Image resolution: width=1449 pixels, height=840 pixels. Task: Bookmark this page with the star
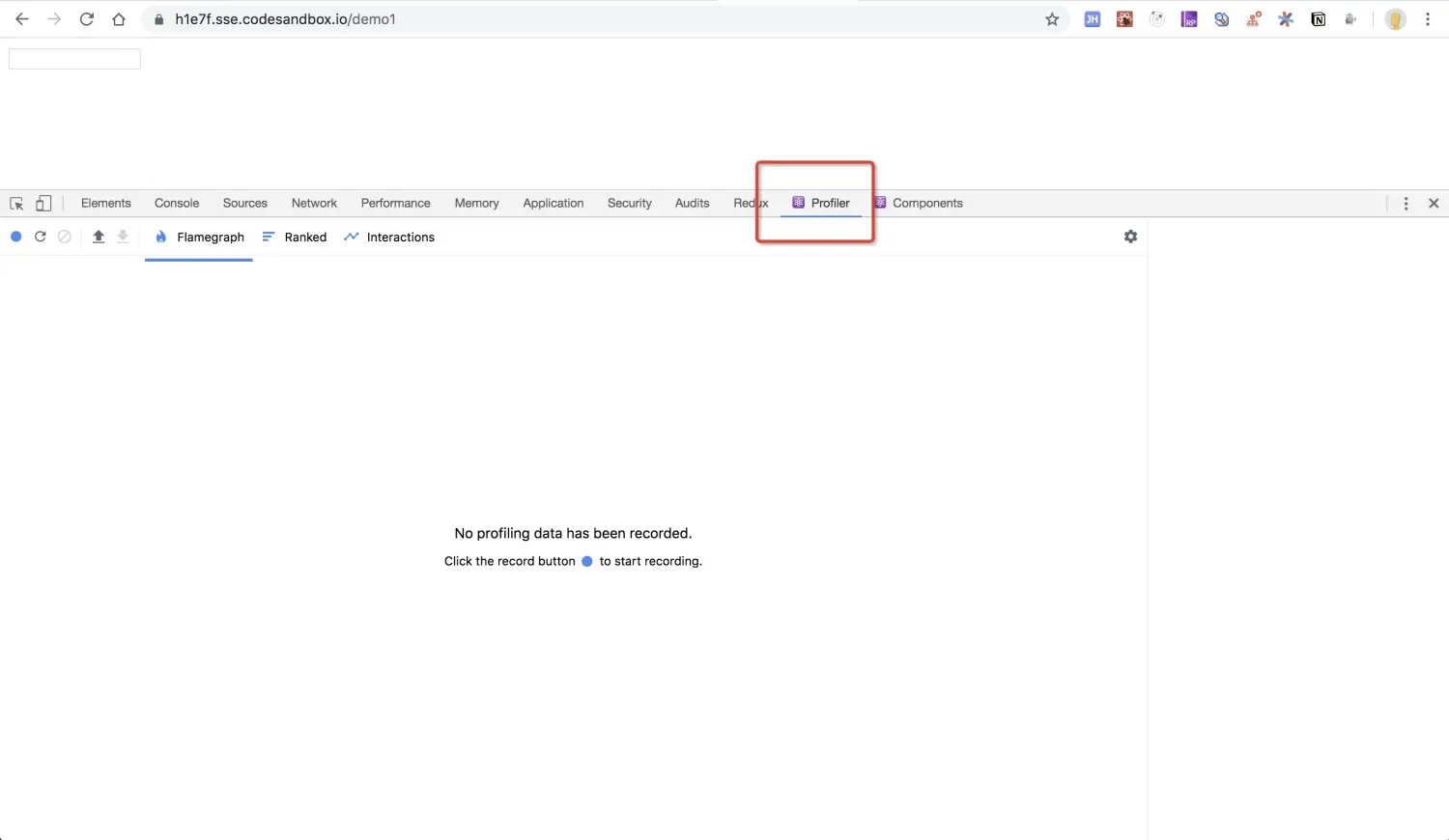(1052, 19)
